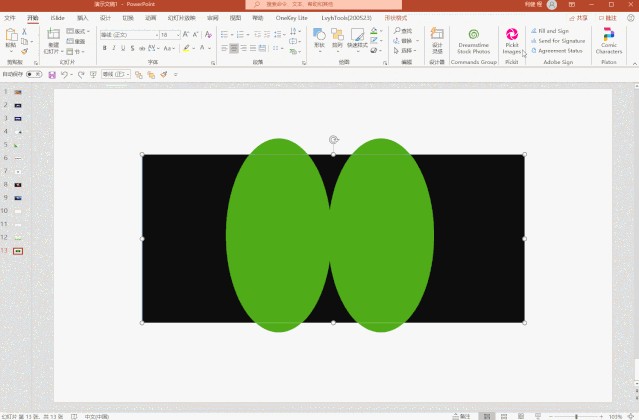This screenshot has width=639, height=420.
Task: Click Send for Signature
Action: (x=560, y=40)
